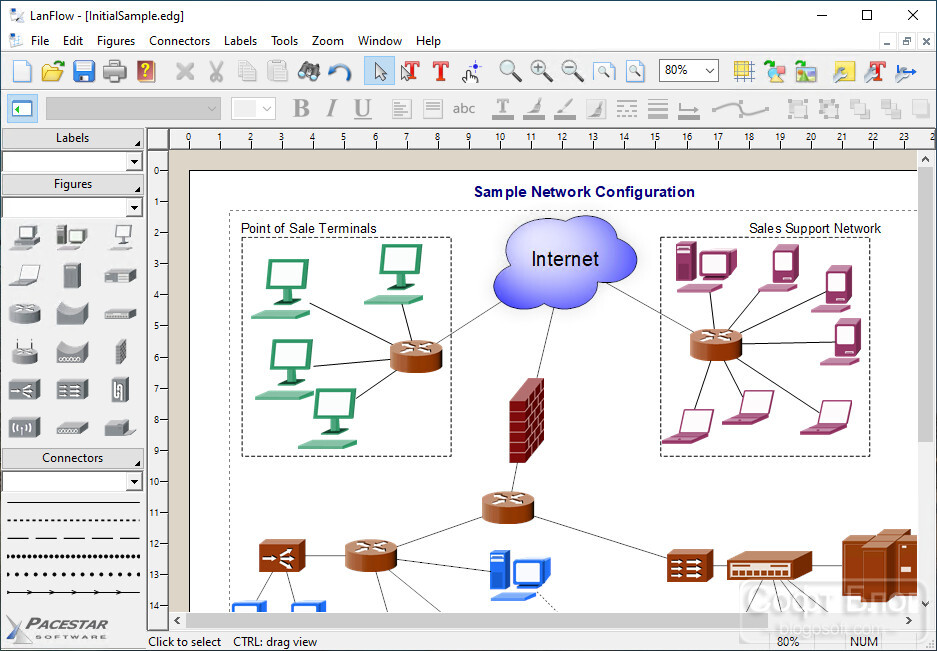Click the line thickness icon

pos(657,109)
